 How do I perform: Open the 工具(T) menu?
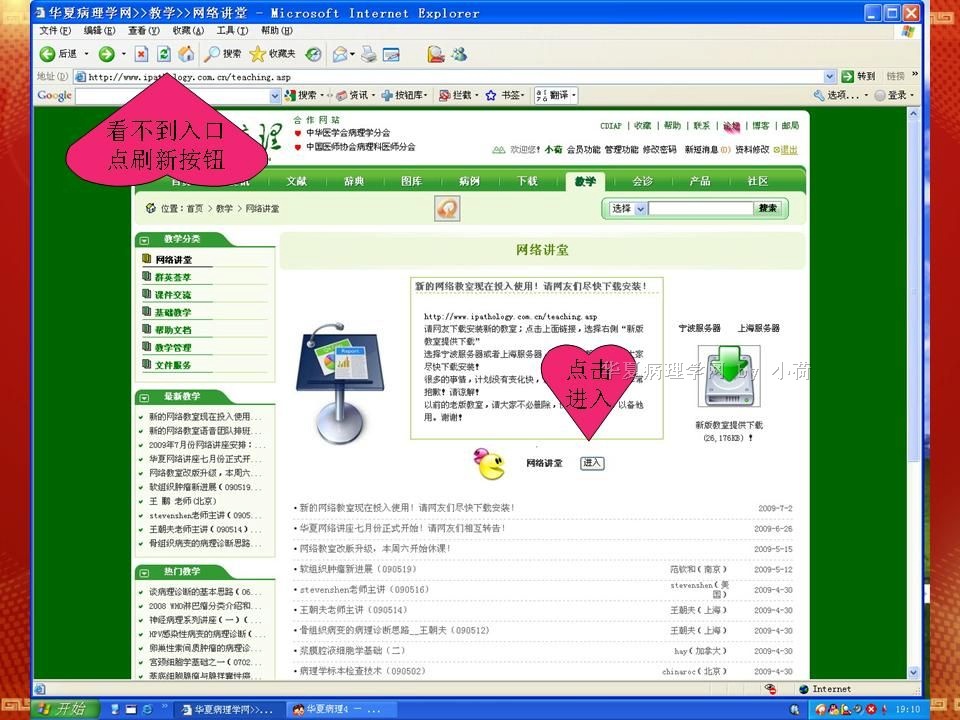coord(232,31)
